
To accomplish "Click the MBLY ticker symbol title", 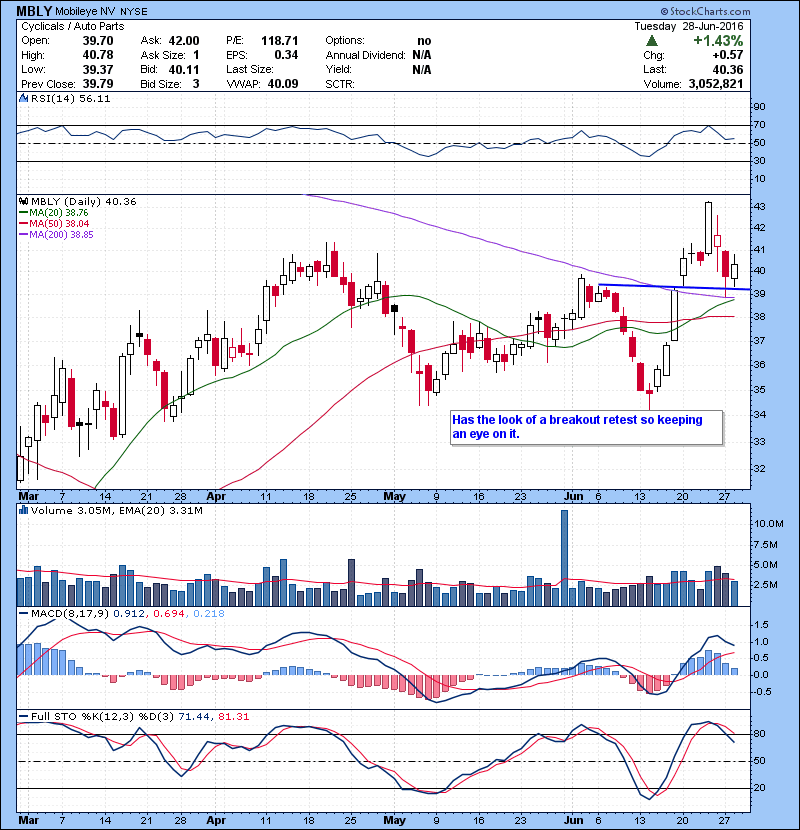I will point(35,11).
